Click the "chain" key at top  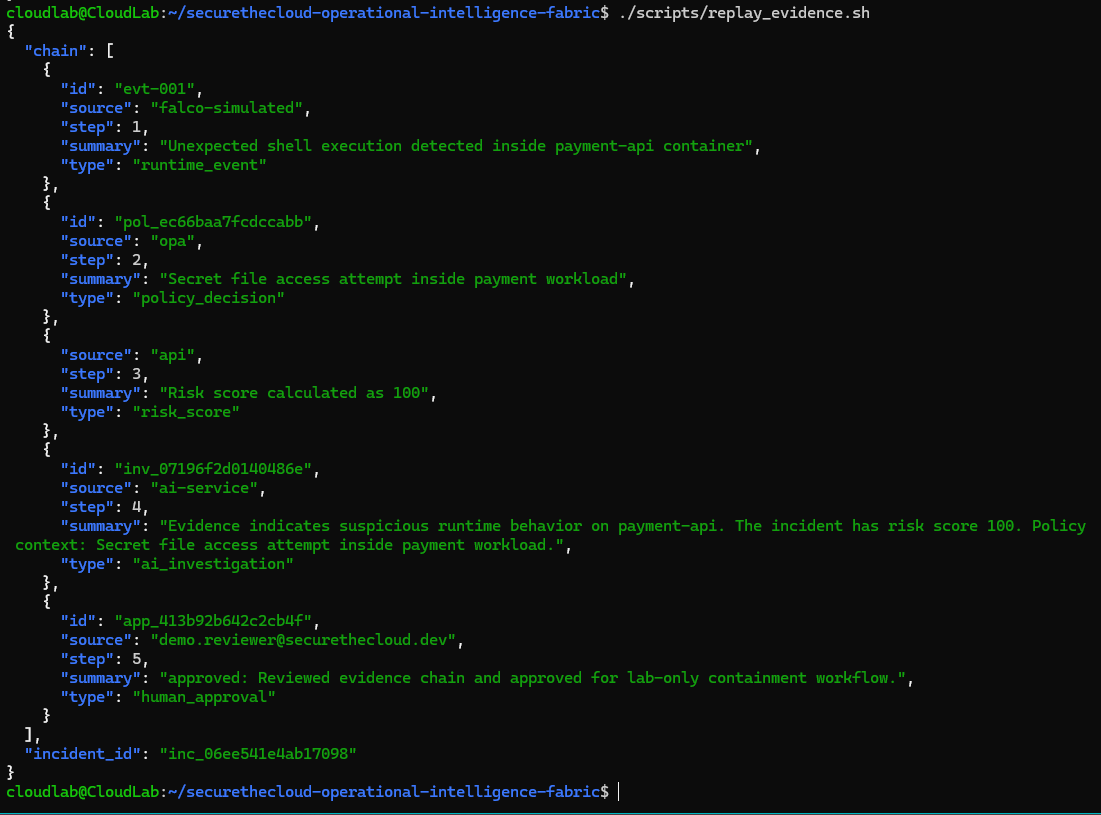coord(55,51)
